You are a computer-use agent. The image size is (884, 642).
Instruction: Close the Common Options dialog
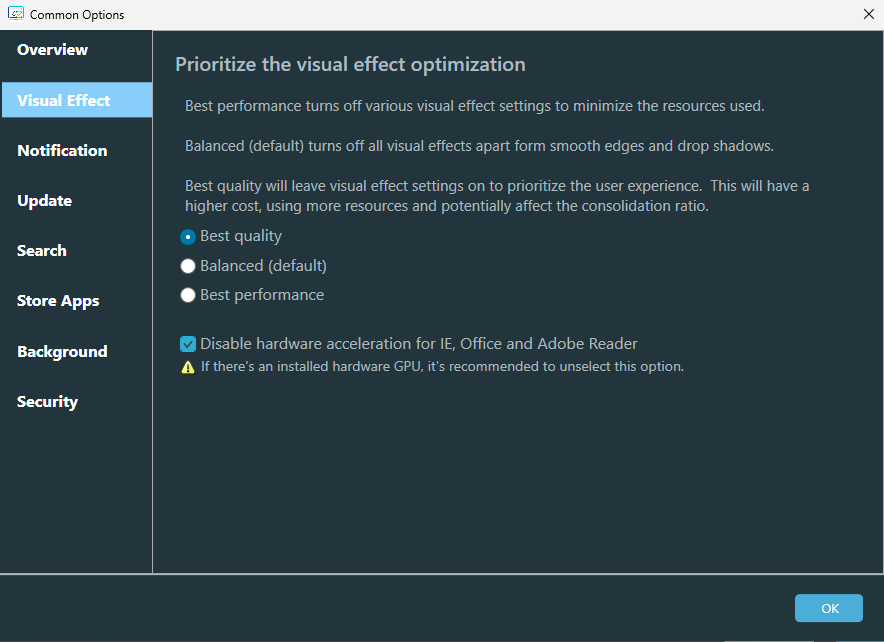pyautogui.click(x=867, y=14)
